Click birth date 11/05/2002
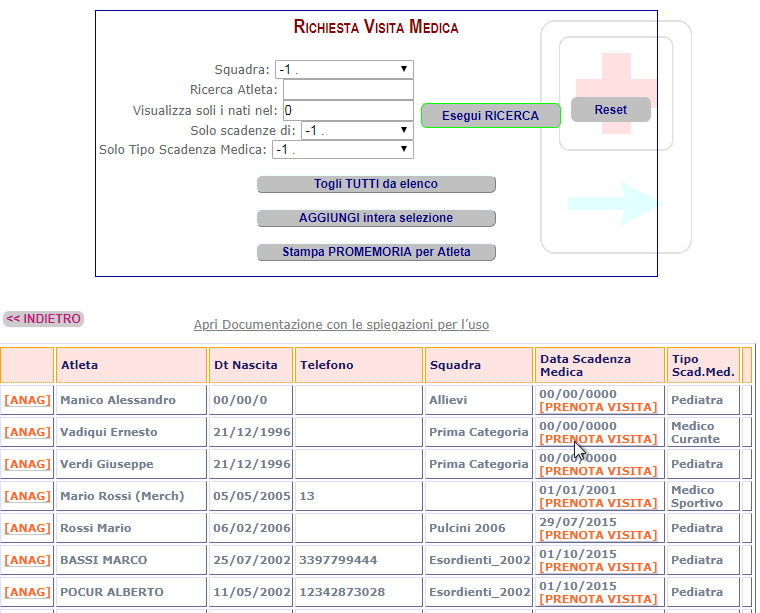Screen dimensions: 760x613 tap(252, 592)
